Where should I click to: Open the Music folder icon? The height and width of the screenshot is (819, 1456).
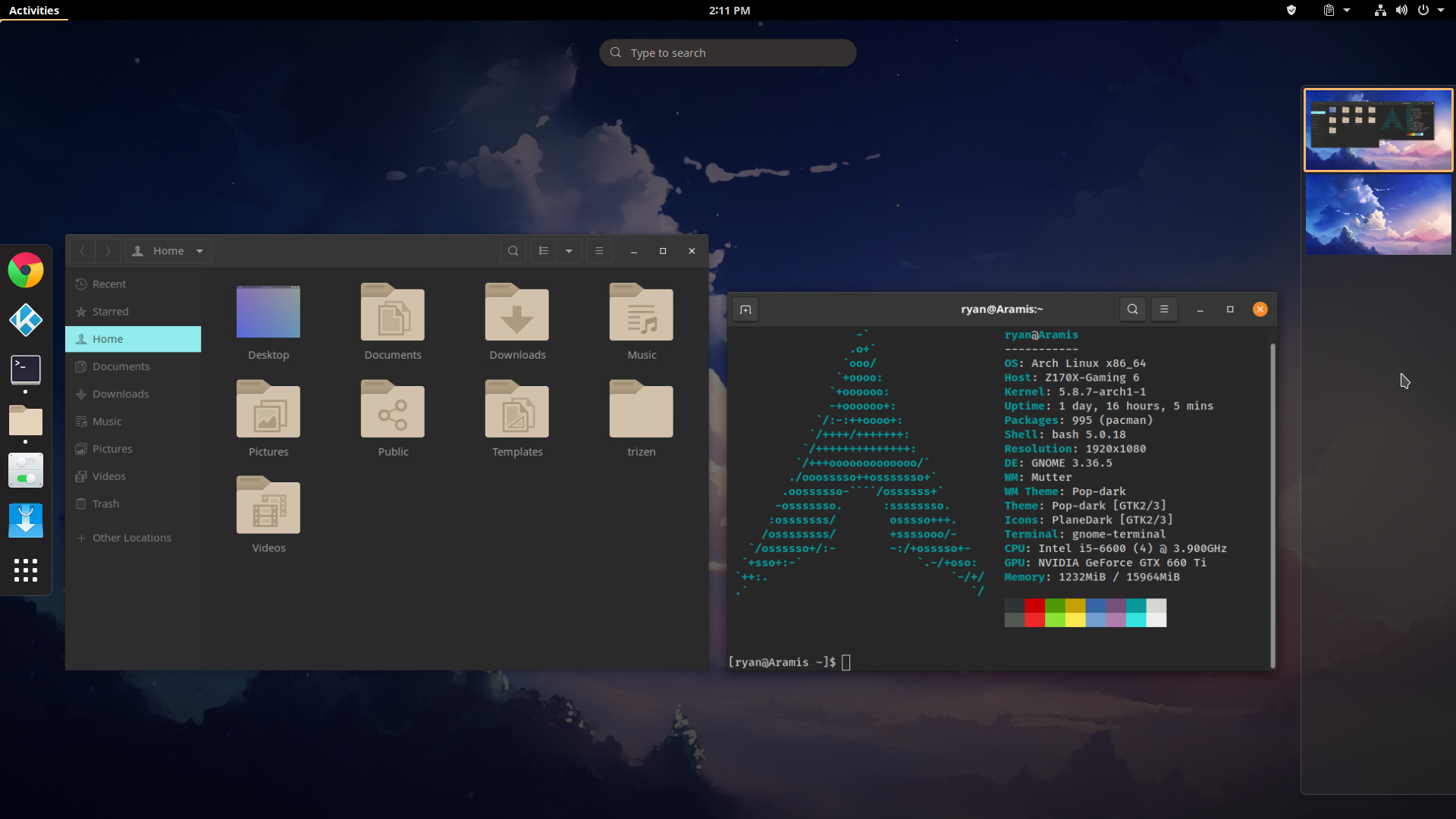coord(642,312)
